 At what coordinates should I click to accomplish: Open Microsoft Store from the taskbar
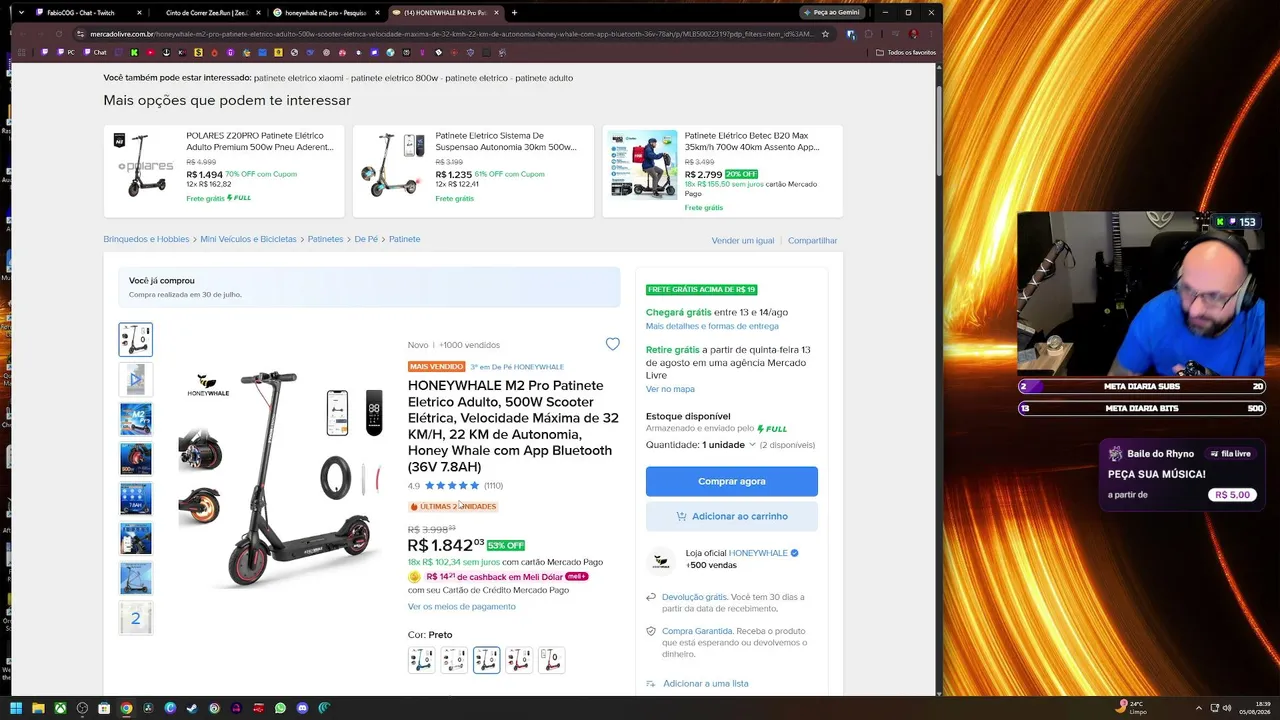(x=104, y=708)
